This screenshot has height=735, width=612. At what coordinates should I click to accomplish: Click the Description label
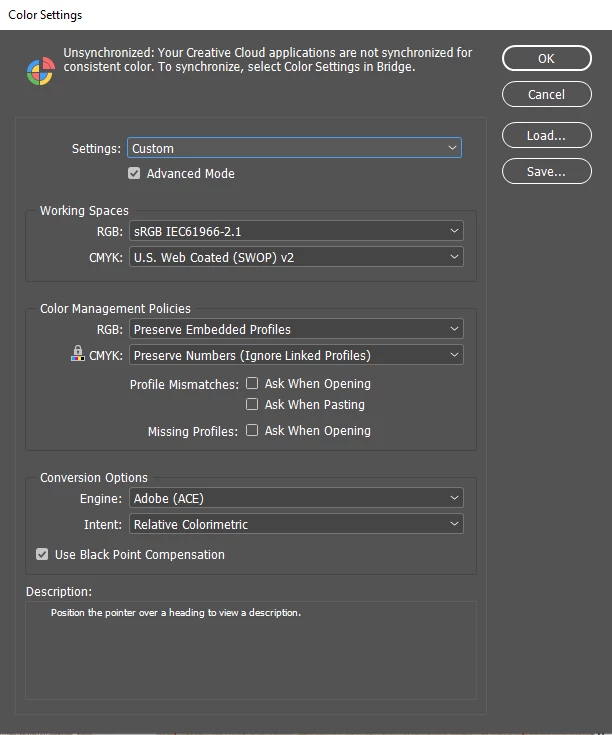coord(59,592)
